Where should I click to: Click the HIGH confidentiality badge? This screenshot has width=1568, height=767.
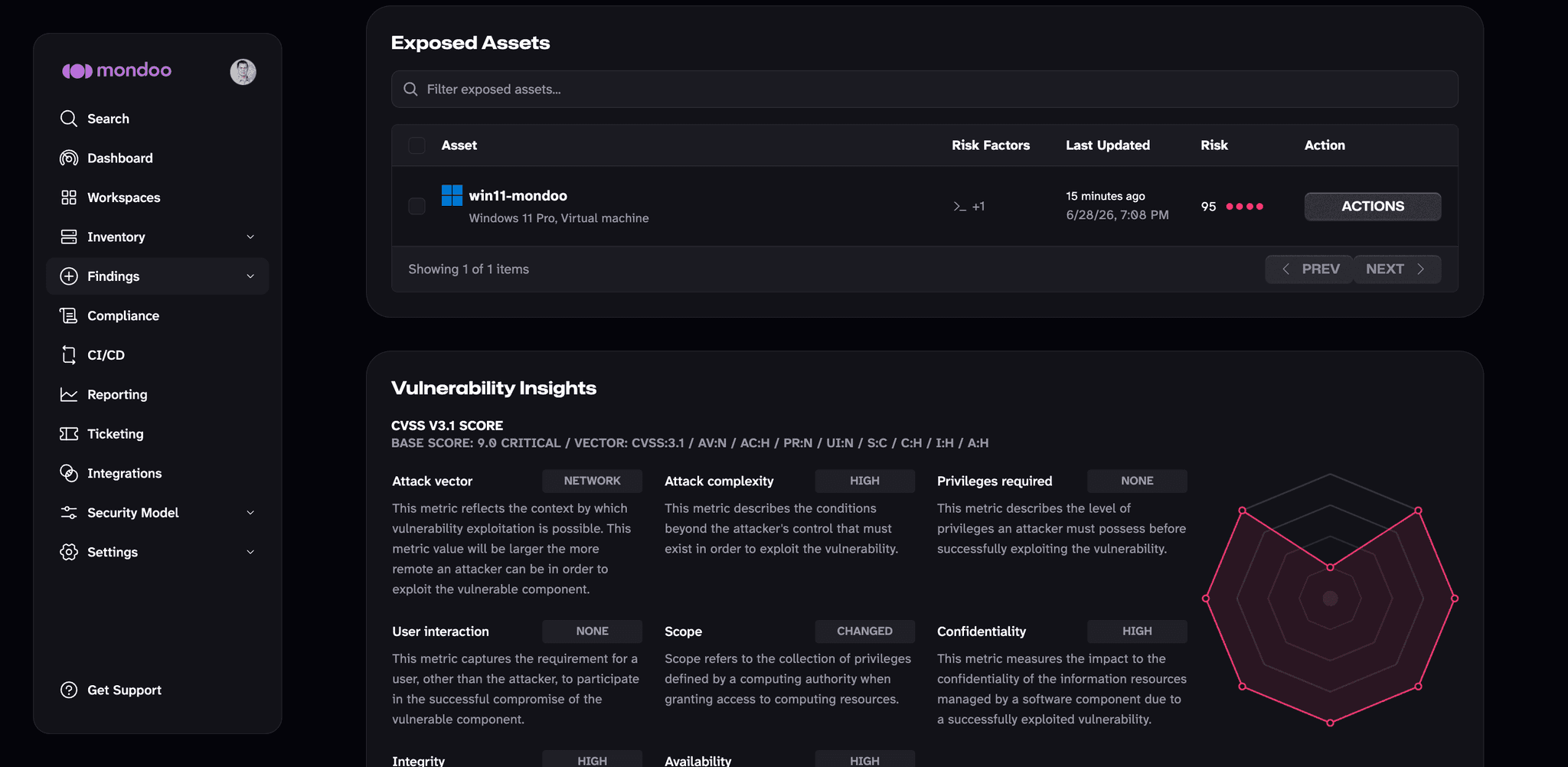1137,632
